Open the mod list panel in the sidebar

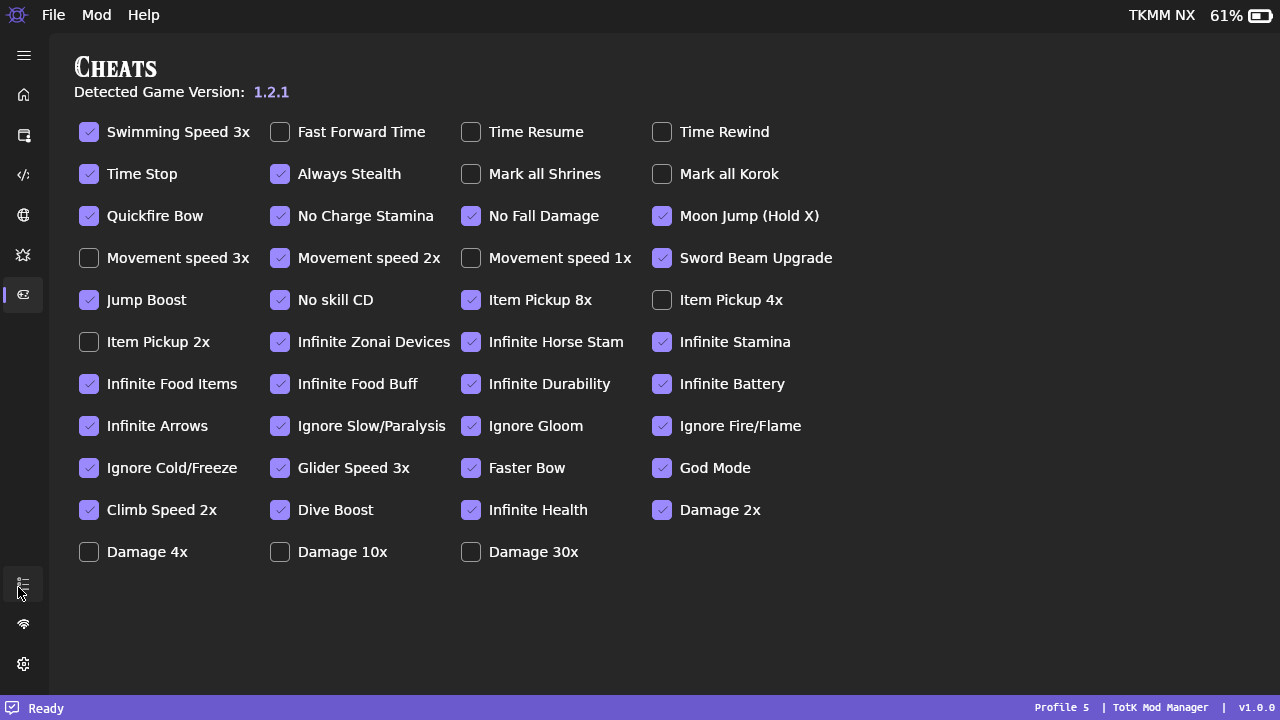coord(23,135)
